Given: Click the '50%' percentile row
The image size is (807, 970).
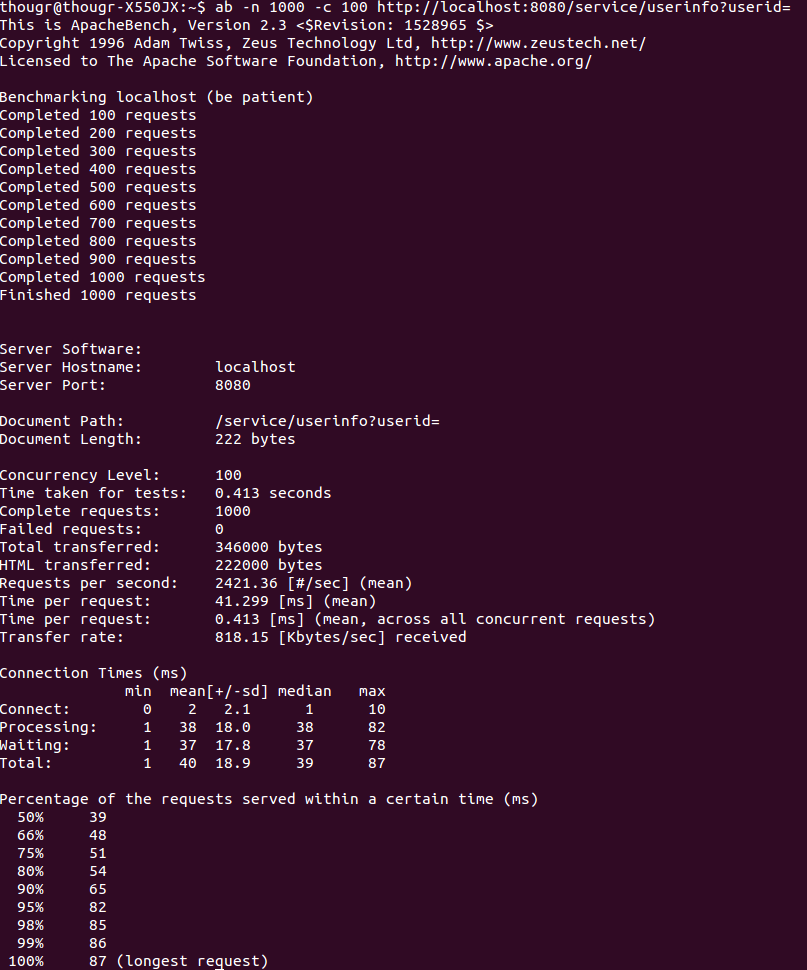Looking at the screenshot, I should pyautogui.click(x=62, y=817).
